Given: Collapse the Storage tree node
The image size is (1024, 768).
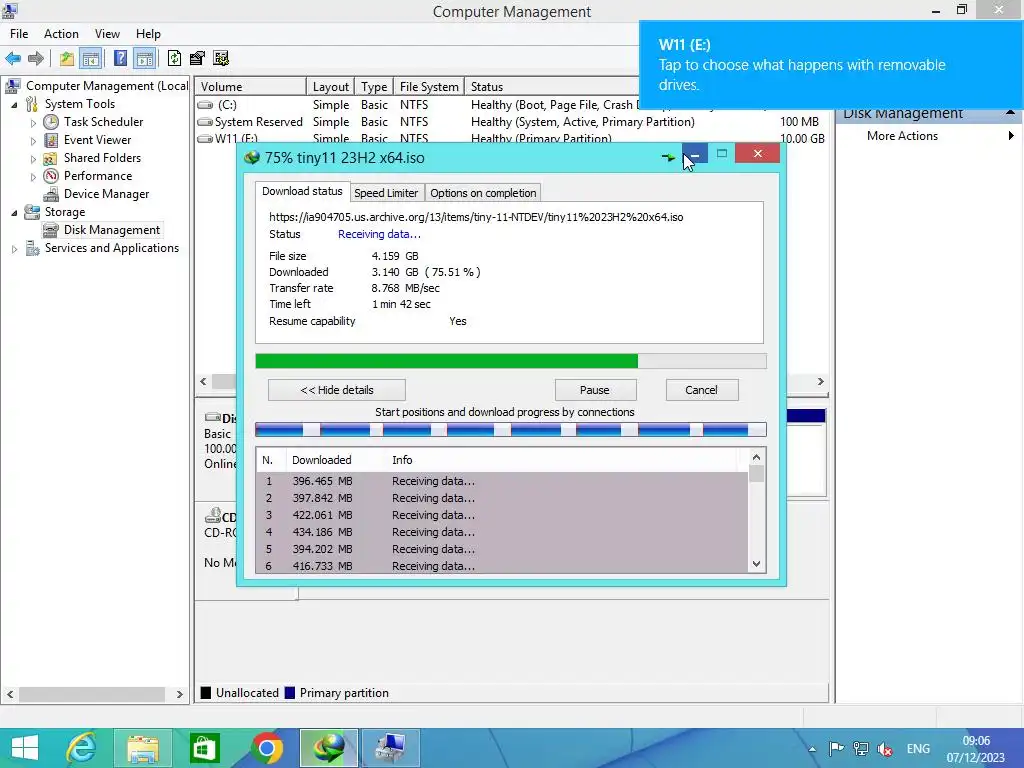Looking at the screenshot, I should coord(14,212).
